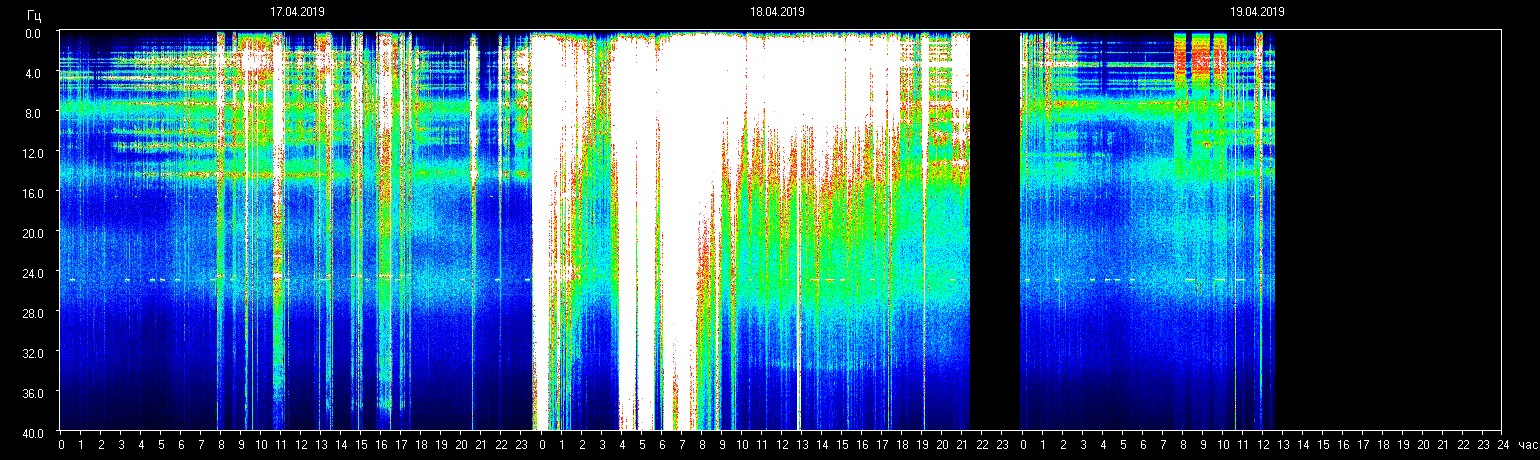This screenshot has width=1540, height=460.
Task: Click the час hour unit label
Action: [1527, 445]
